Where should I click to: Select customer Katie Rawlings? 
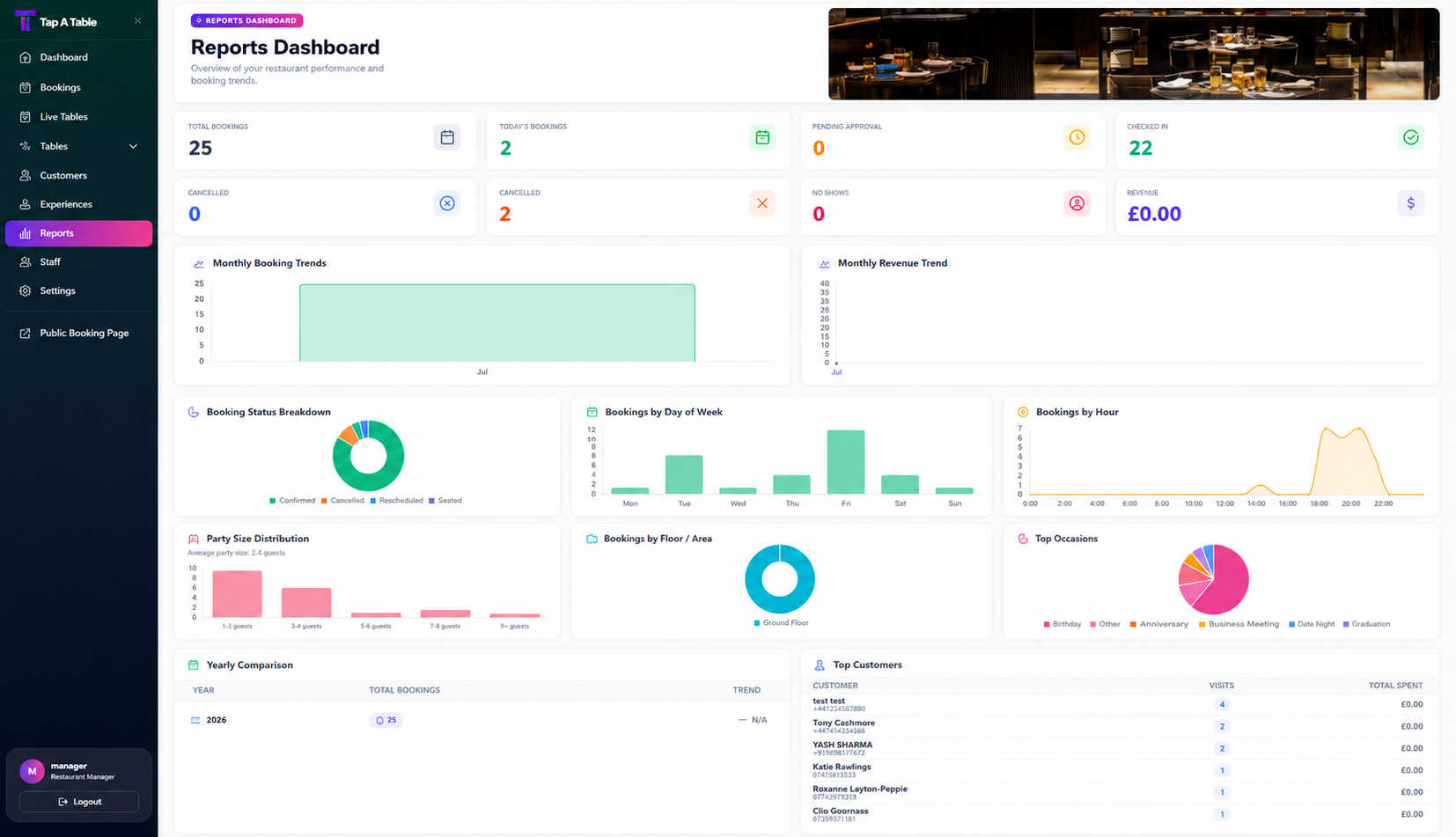pyautogui.click(x=1120, y=770)
